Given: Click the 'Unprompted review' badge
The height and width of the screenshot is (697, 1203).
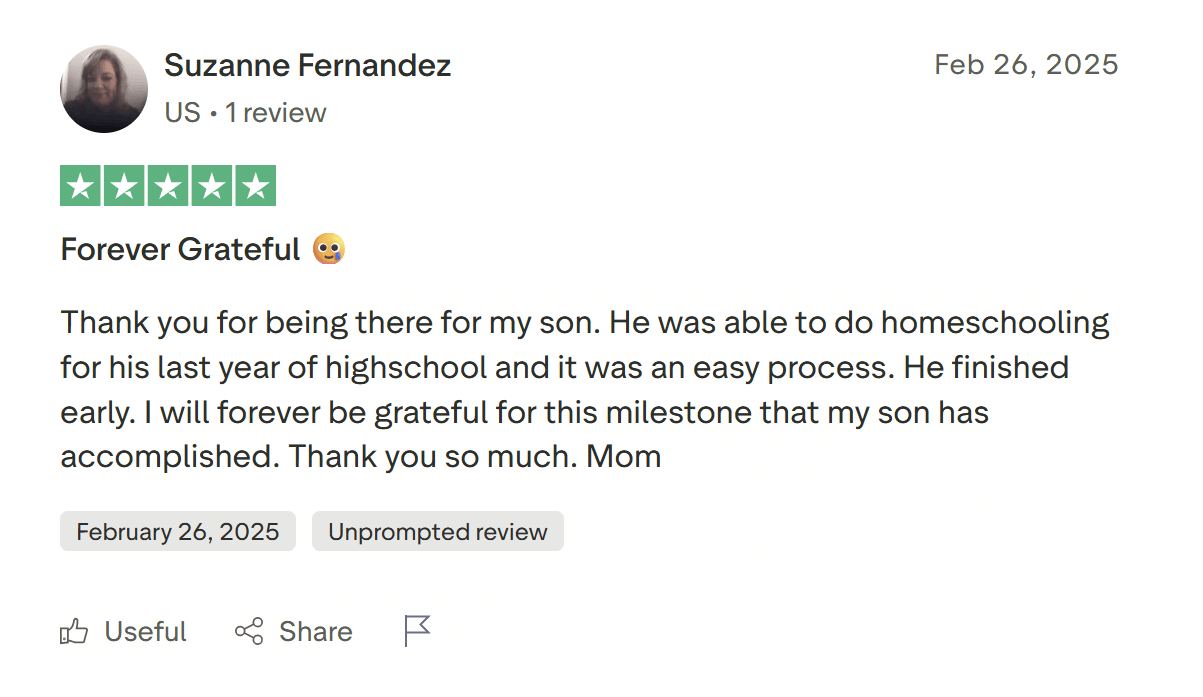Looking at the screenshot, I should [437, 531].
